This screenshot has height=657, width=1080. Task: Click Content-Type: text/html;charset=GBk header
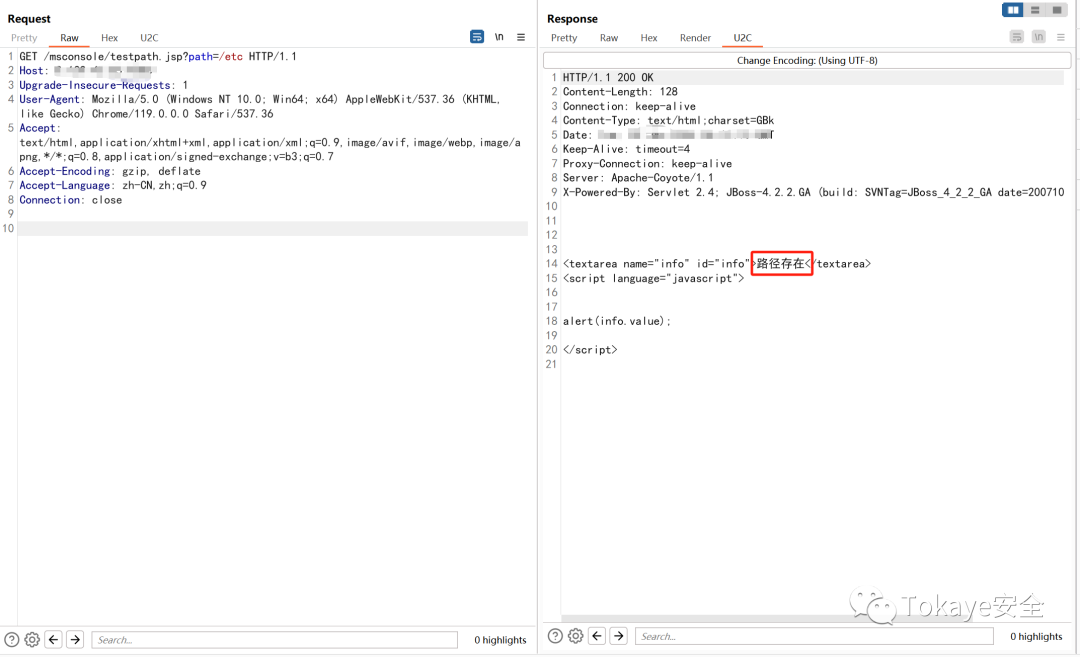tap(668, 121)
